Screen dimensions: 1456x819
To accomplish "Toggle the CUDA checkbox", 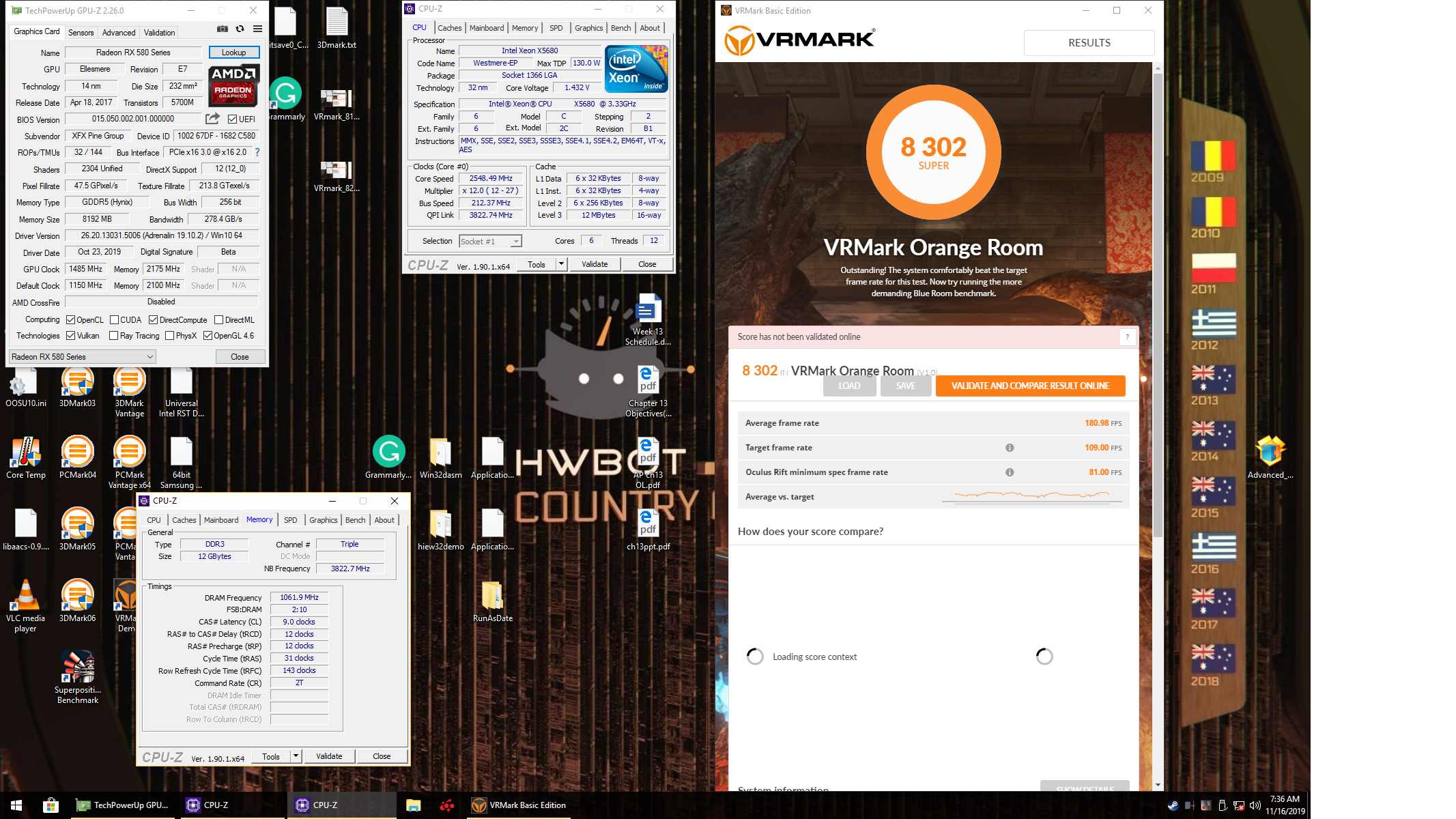I will 114,319.
